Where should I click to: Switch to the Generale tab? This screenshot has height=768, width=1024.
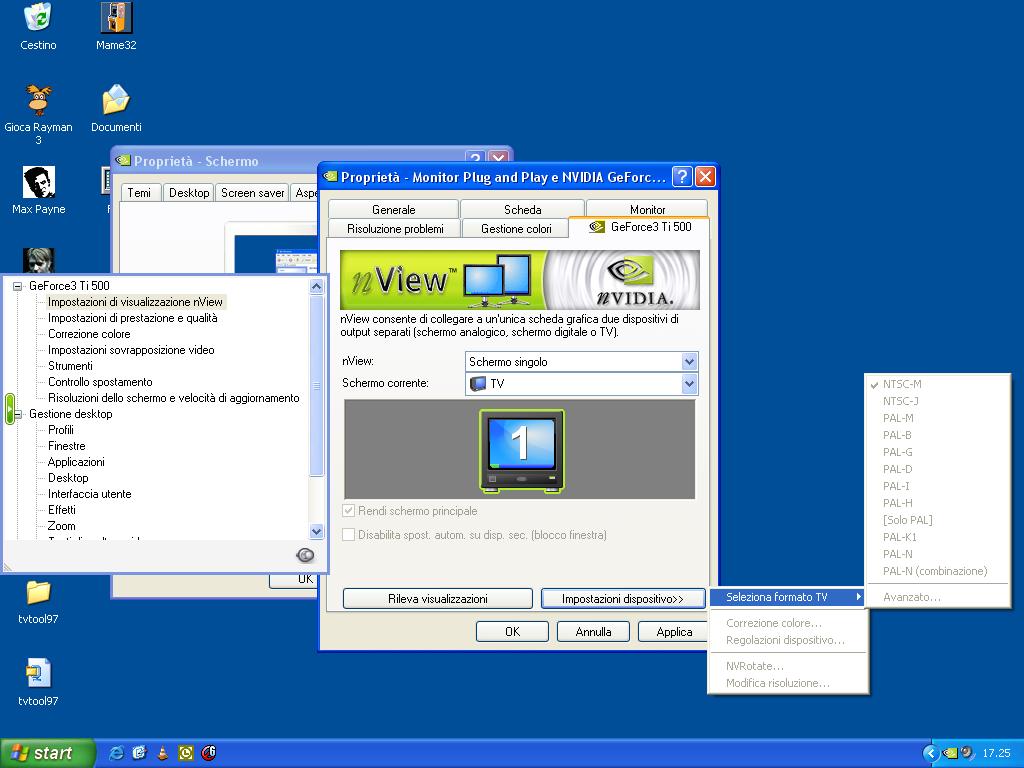pyautogui.click(x=393, y=209)
